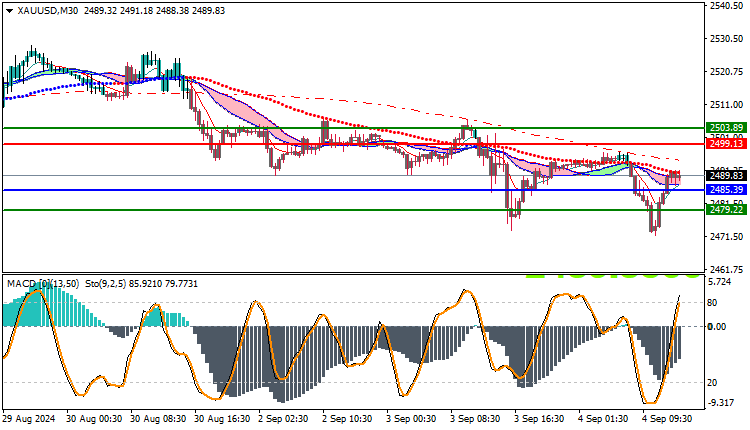Click the 0.00 level on the oscillator scale
This screenshot has height=430, width=750.
[x=717, y=327]
